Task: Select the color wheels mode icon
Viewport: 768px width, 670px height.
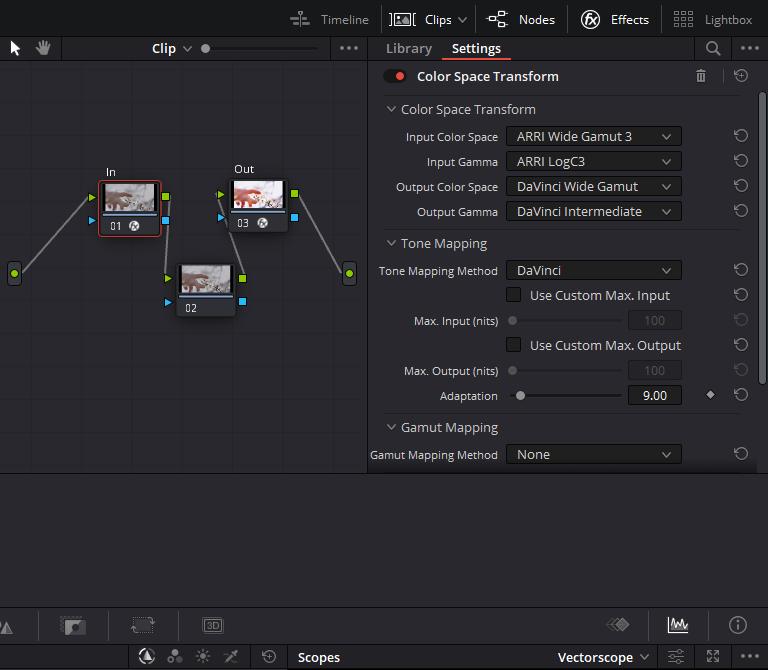Action: click(146, 656)
